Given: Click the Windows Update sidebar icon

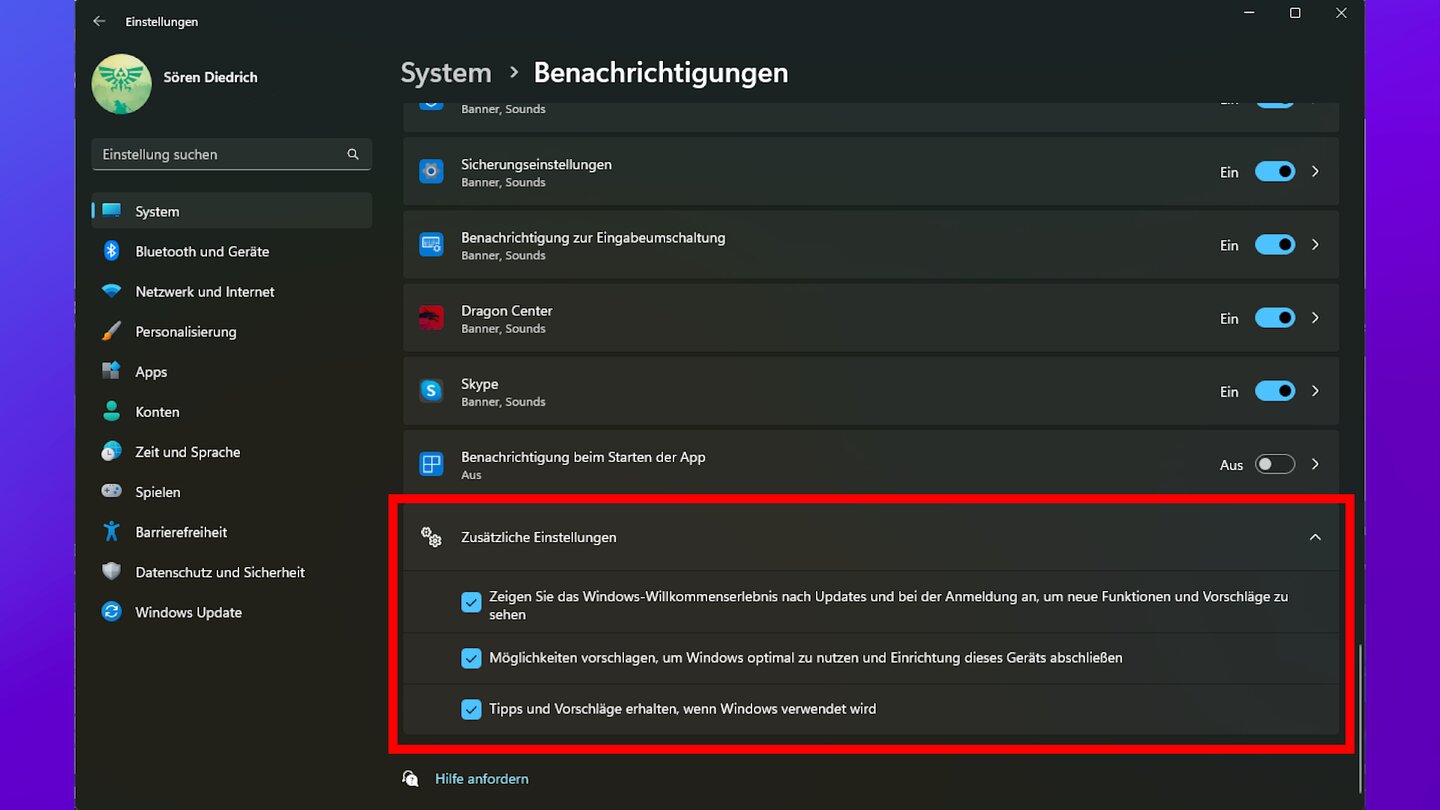Looking at the screenshot, I should point(112,612).
